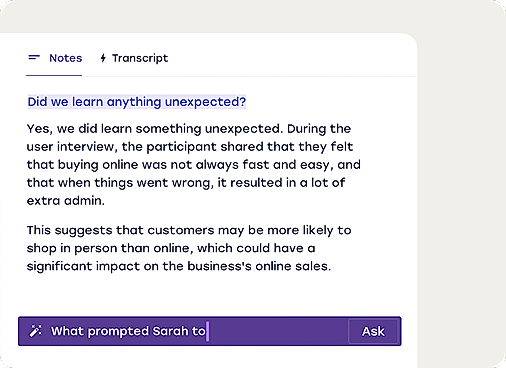Submit the question with the Ask button
The height and width of the screenshot is (368, 506).
pos(373,331)
